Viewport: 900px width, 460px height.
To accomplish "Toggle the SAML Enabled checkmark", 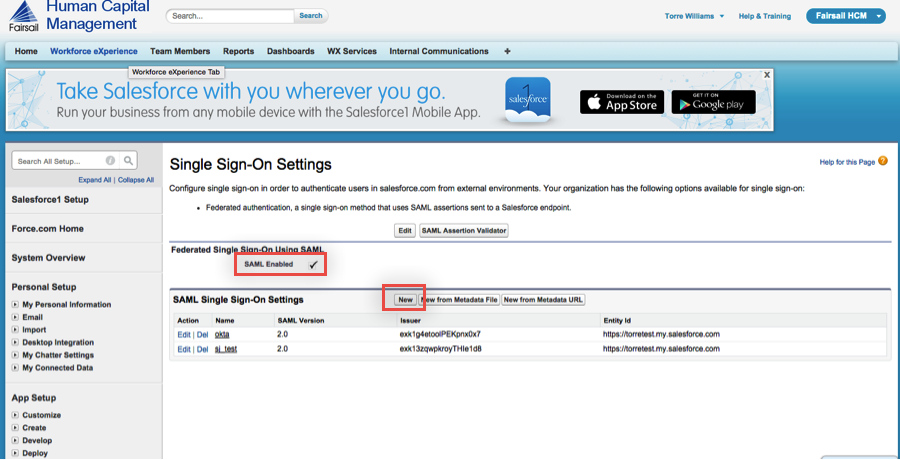I will (x=313, y=265).
